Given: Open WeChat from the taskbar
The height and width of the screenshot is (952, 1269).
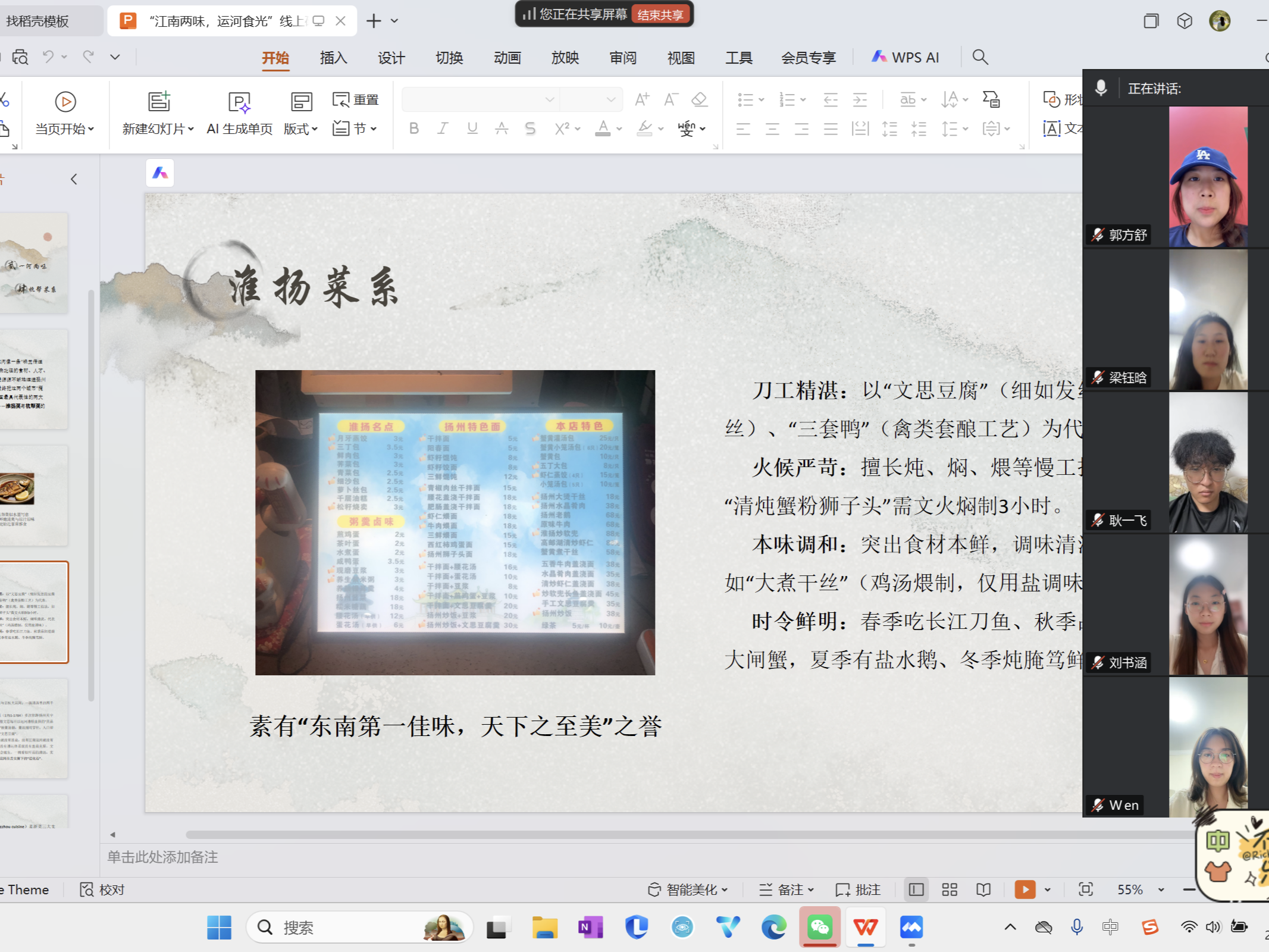Looking at the screenshot, I should point(819,927).
